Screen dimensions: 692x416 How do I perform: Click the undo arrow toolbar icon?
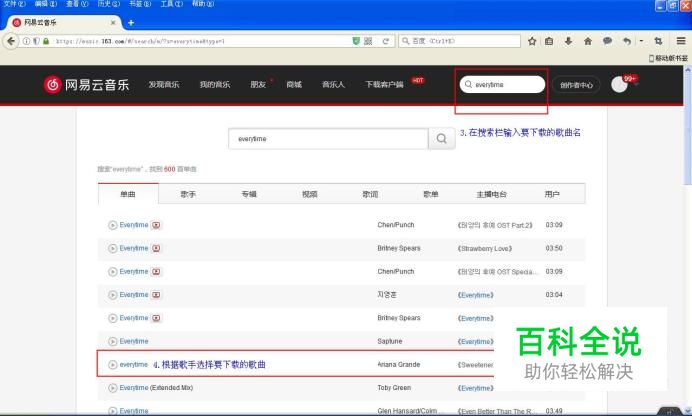pos(627,41)
